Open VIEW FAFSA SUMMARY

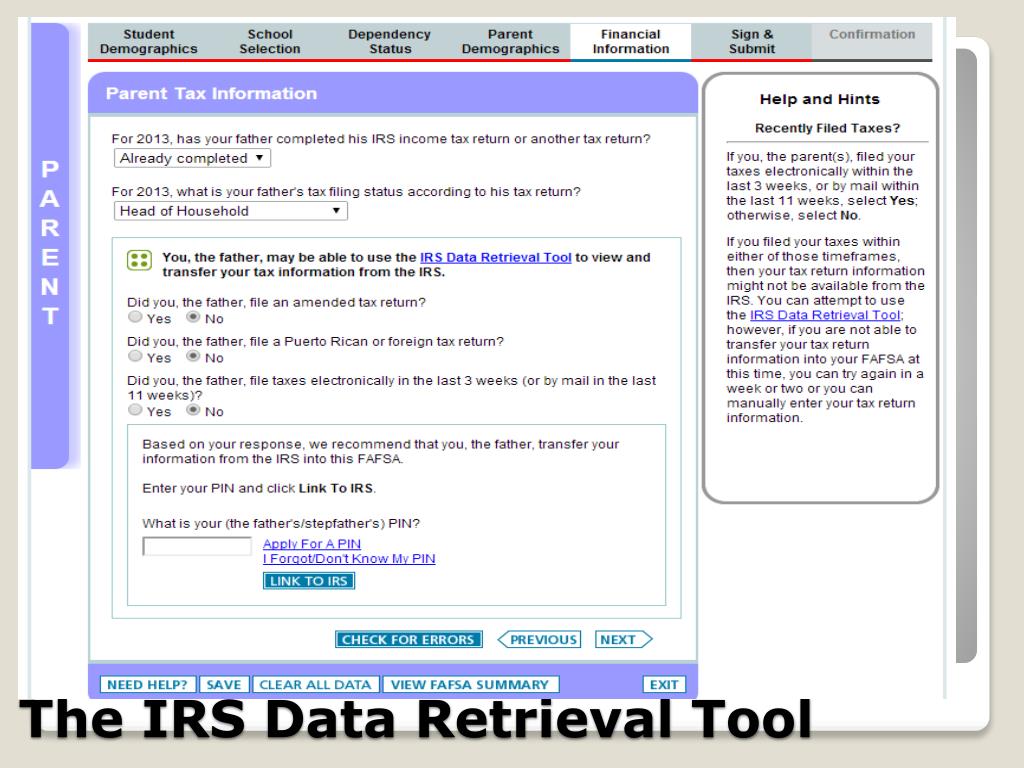coord(470,684)
